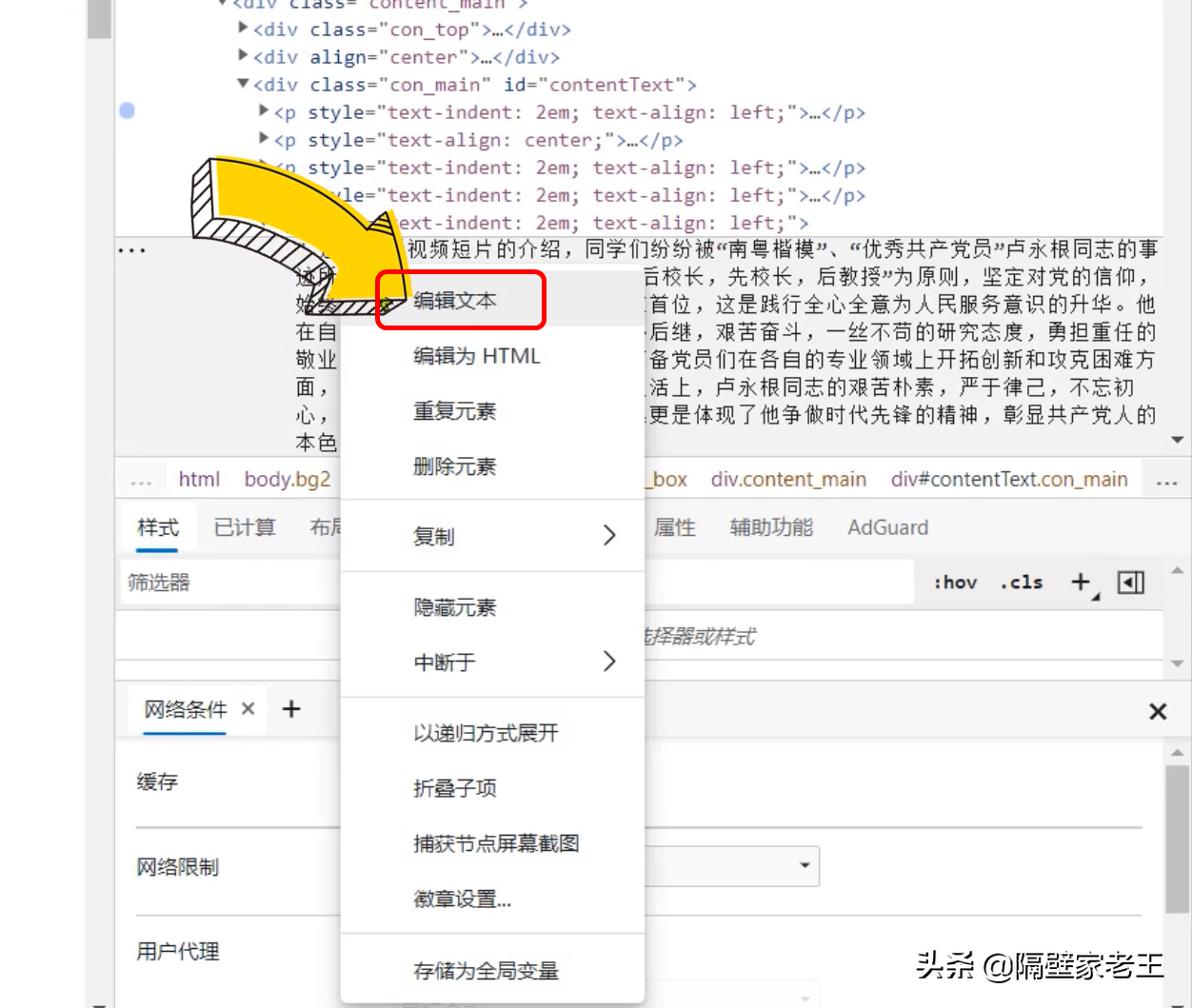The height and width of the screenshot is (1008, 1192).
Task: Click the body.bg2 breadcrumb item
Action: pos(287,479)
